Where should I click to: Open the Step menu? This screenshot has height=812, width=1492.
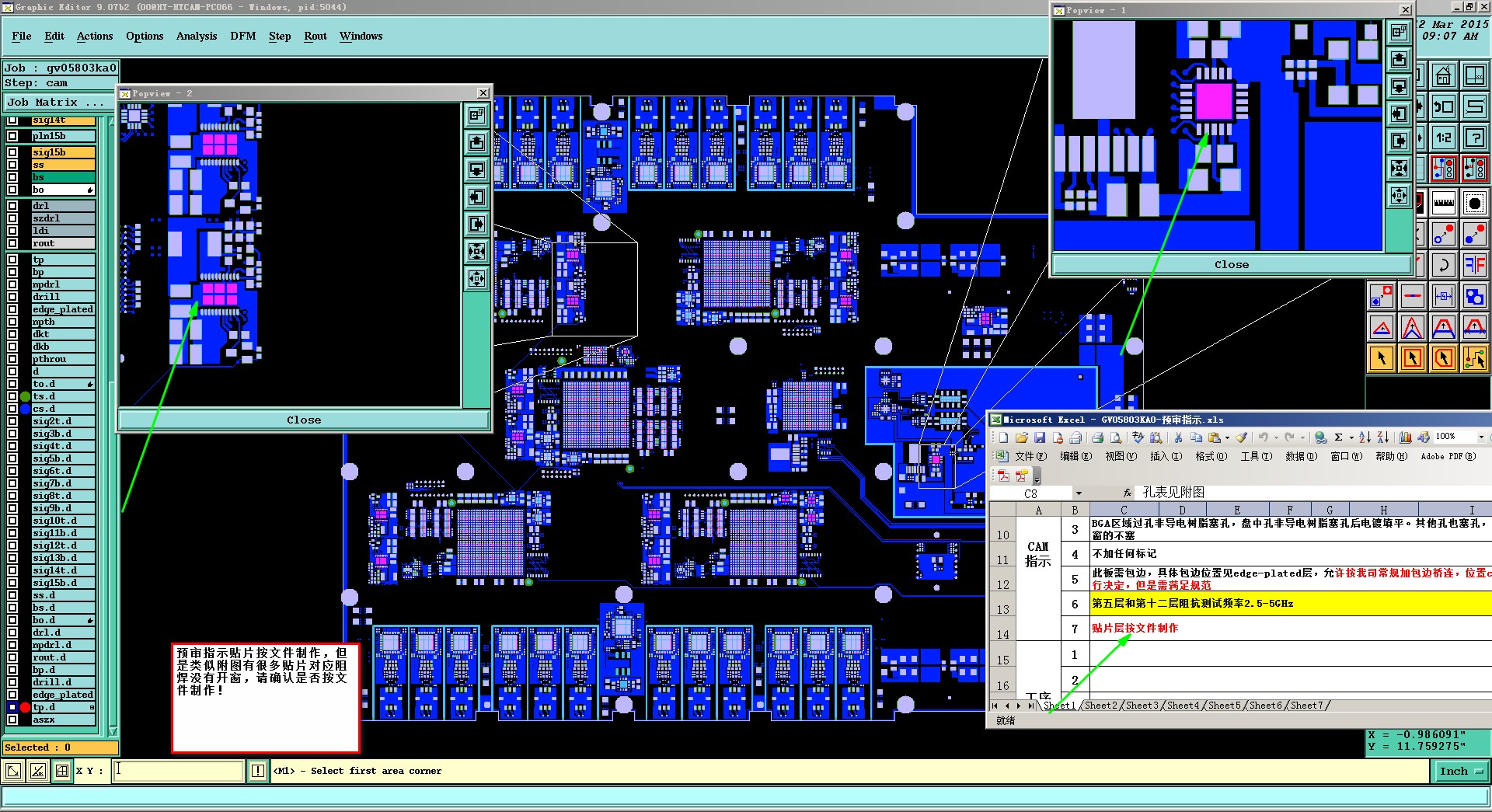pos(280,36)
